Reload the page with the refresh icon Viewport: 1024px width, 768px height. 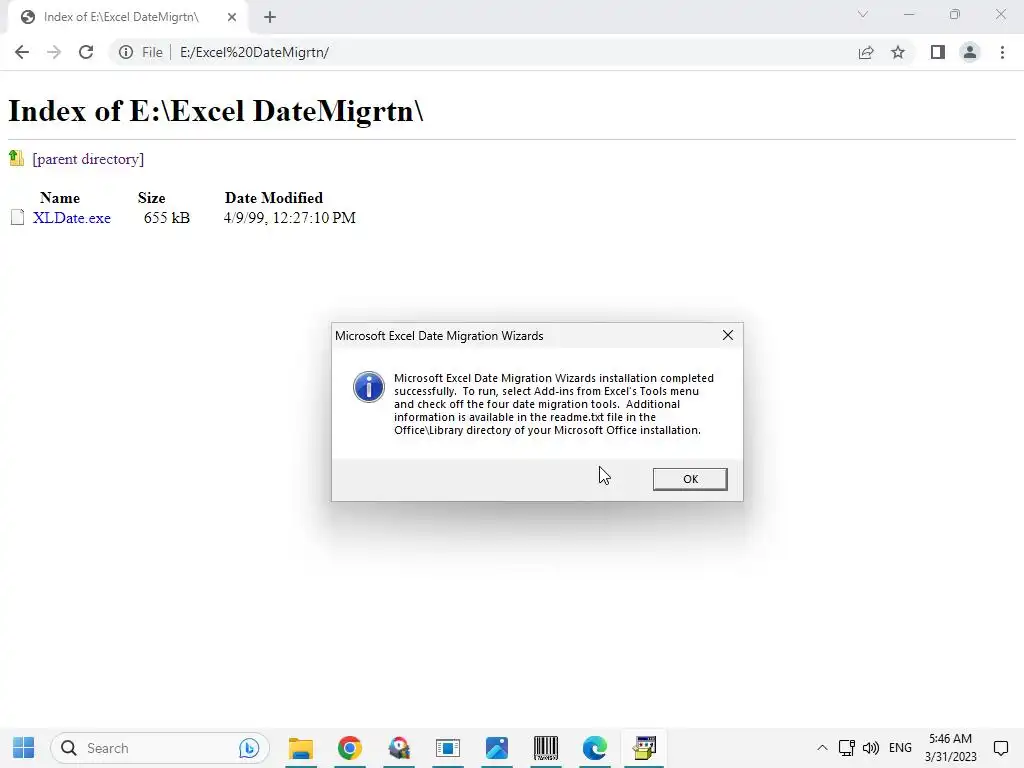pos(86,52)
